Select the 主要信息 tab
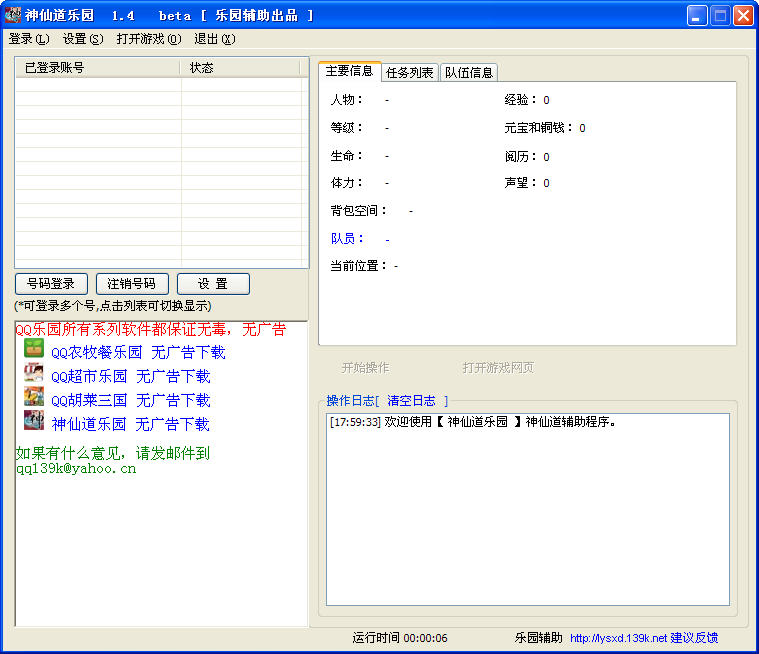This screenshot has width=759, height=654. [349, 71]
